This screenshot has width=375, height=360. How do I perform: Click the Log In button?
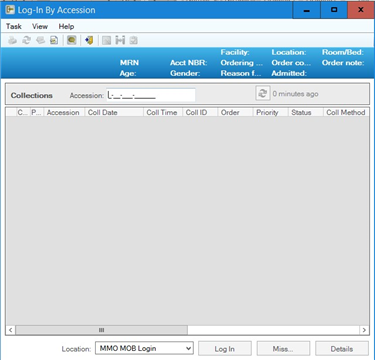point(225,349)
